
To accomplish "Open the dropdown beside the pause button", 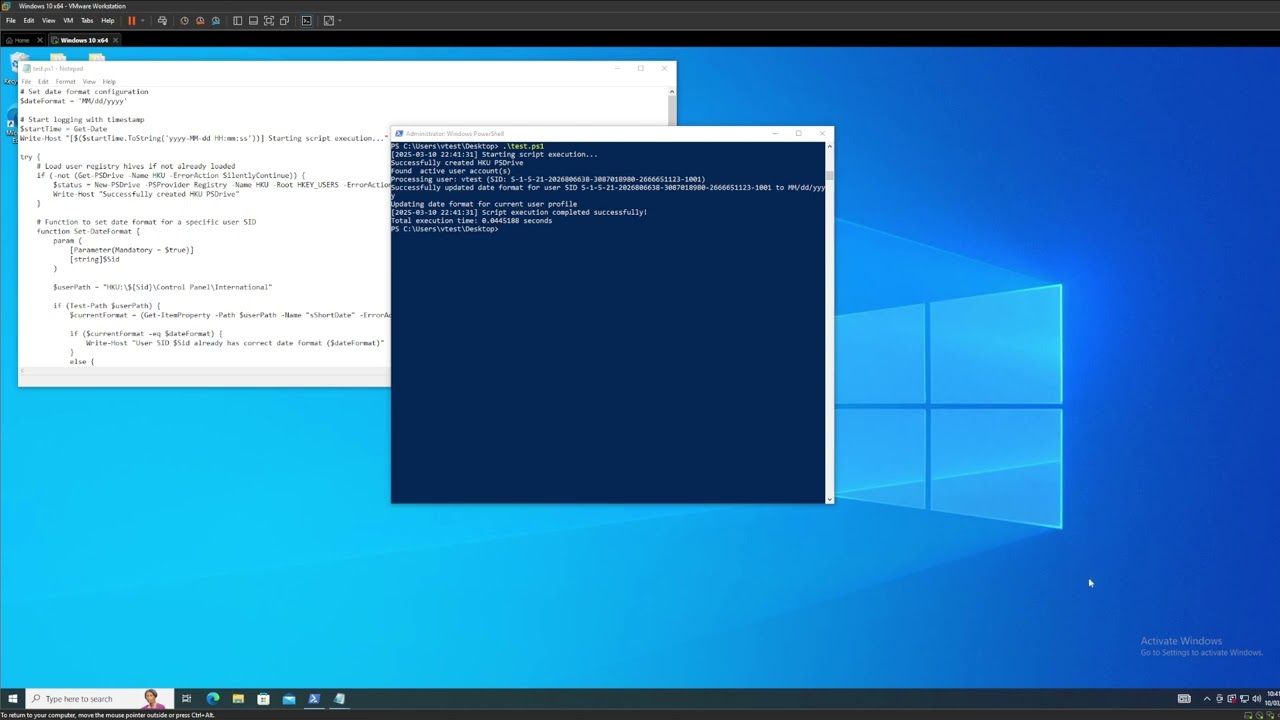I will (x=142, y=20).
